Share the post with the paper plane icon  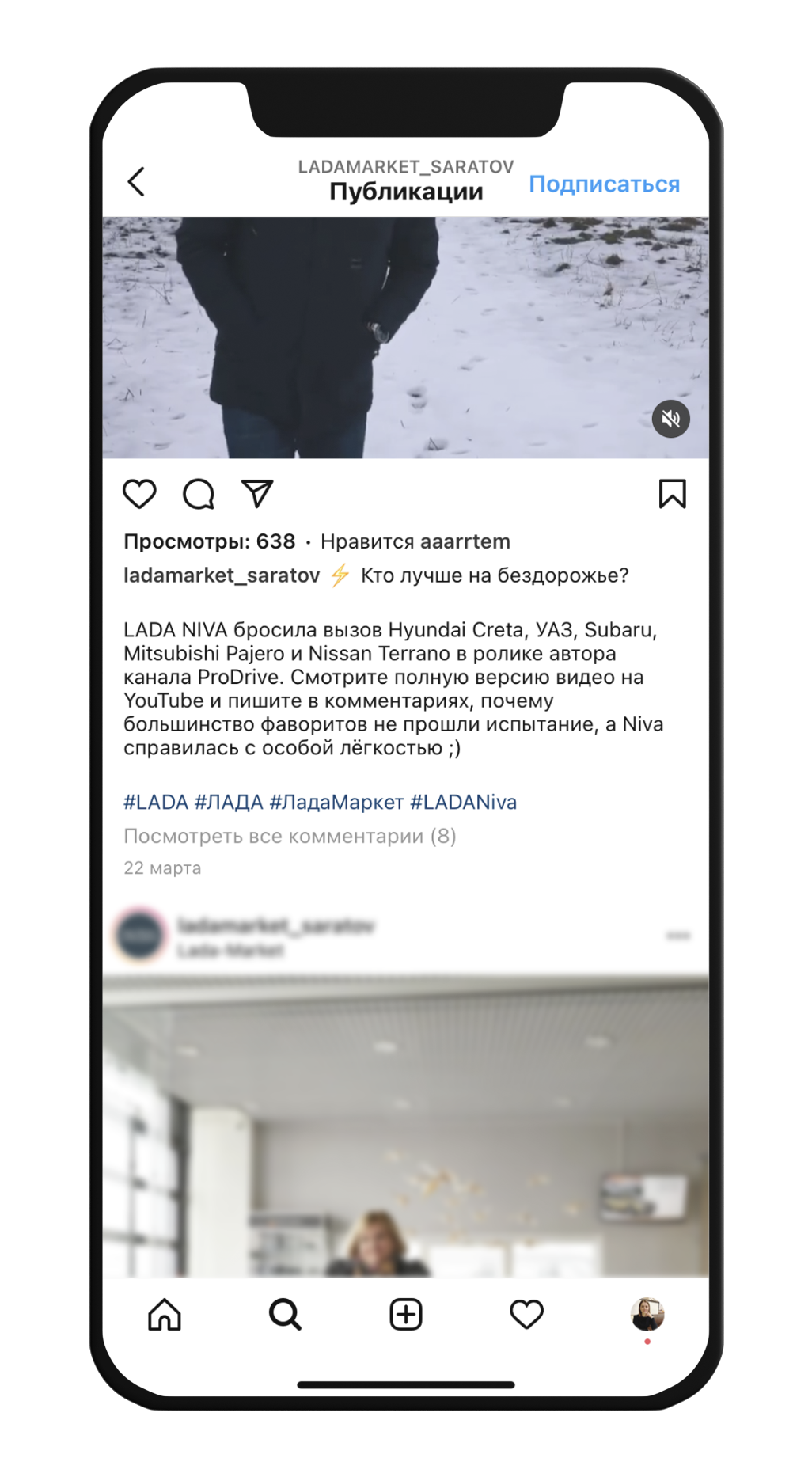pos(257,493)
